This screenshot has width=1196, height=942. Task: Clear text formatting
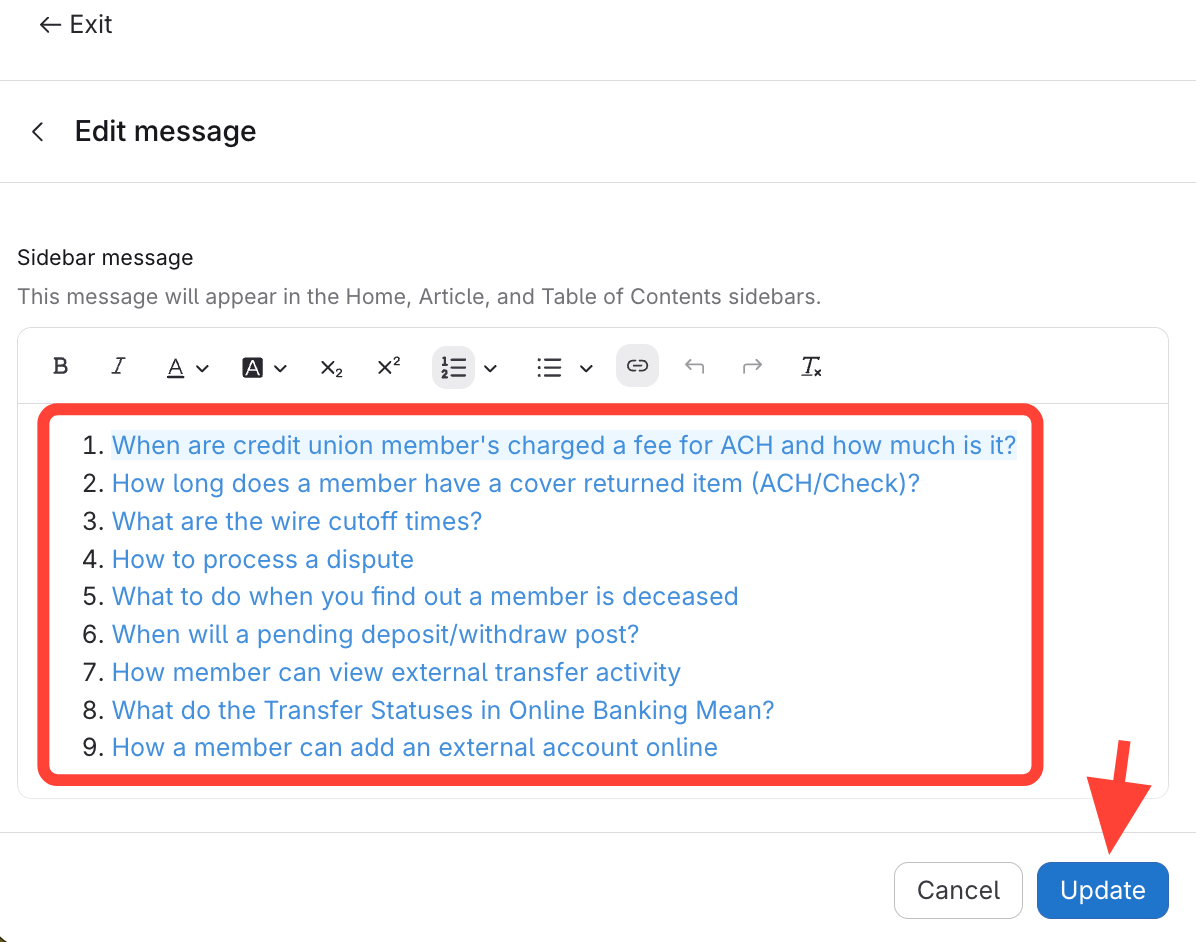[811, 367]
